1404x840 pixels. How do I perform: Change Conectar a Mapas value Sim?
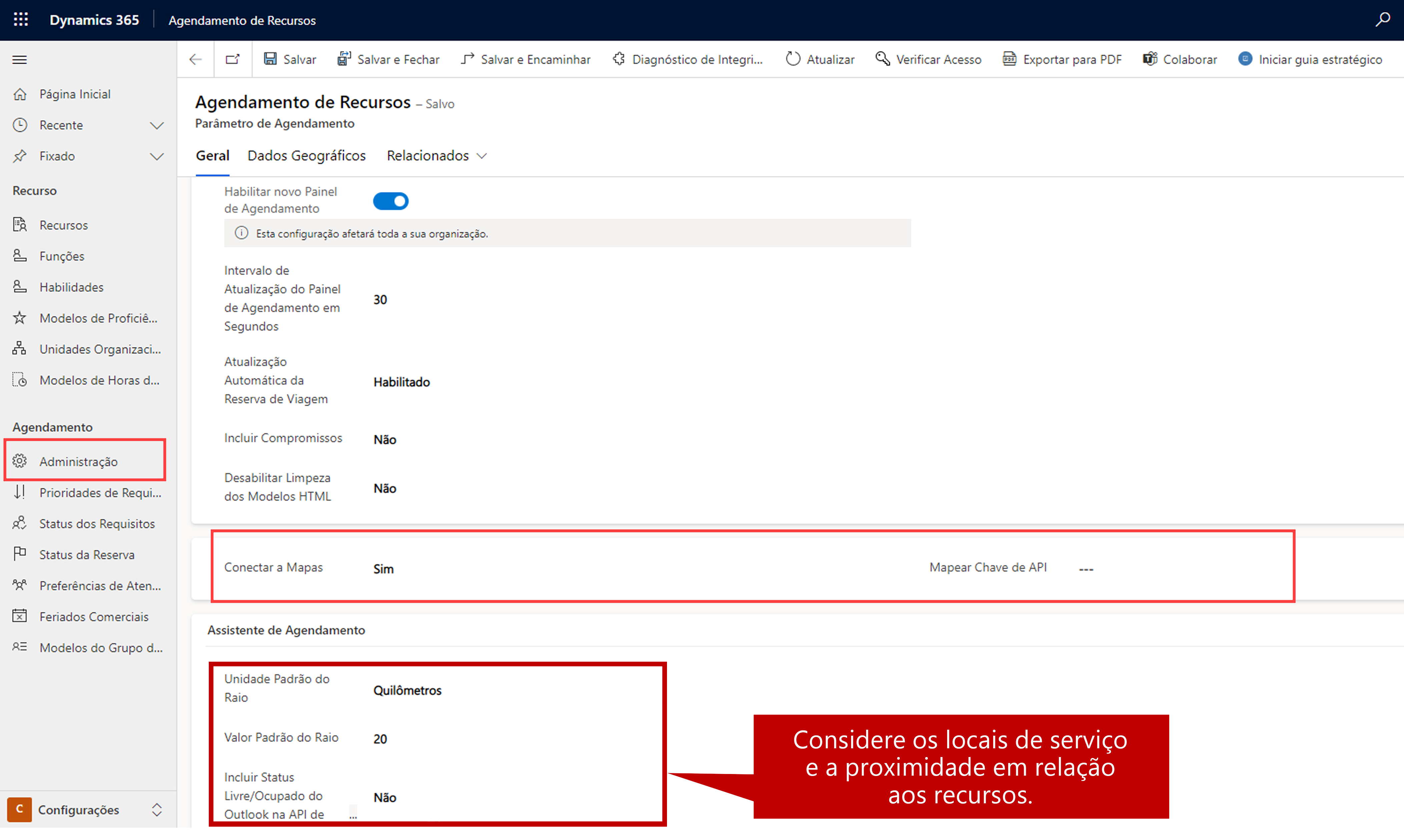(x=383, y=569)
